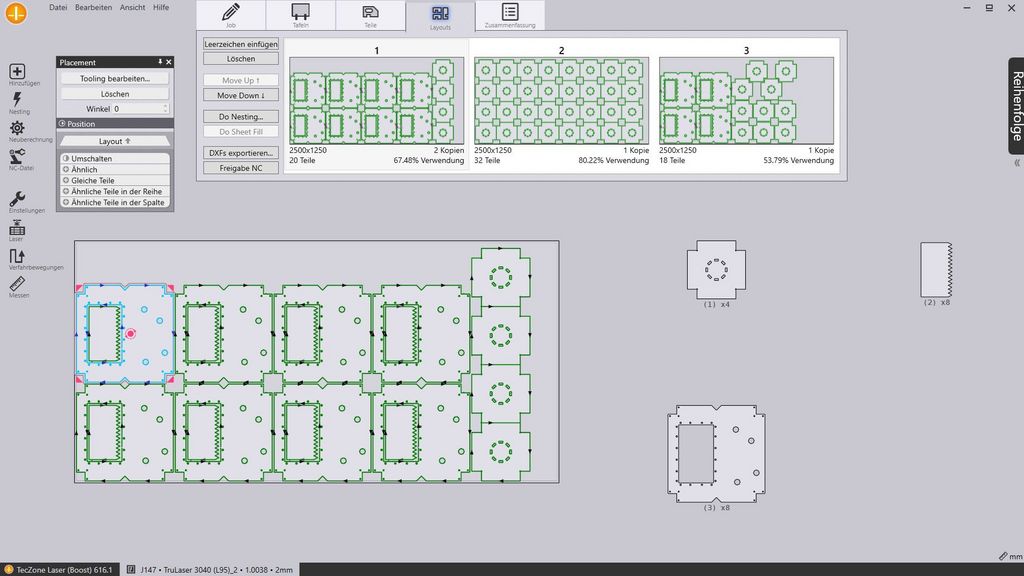Screen dimensions: 1024x576
Task: Show Verfahrbewegungen travel moves icon
Action: [x=17, y=256]
